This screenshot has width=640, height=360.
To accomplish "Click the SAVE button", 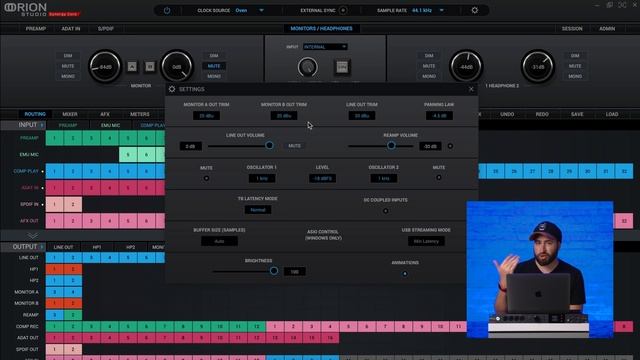I will 577,114.
